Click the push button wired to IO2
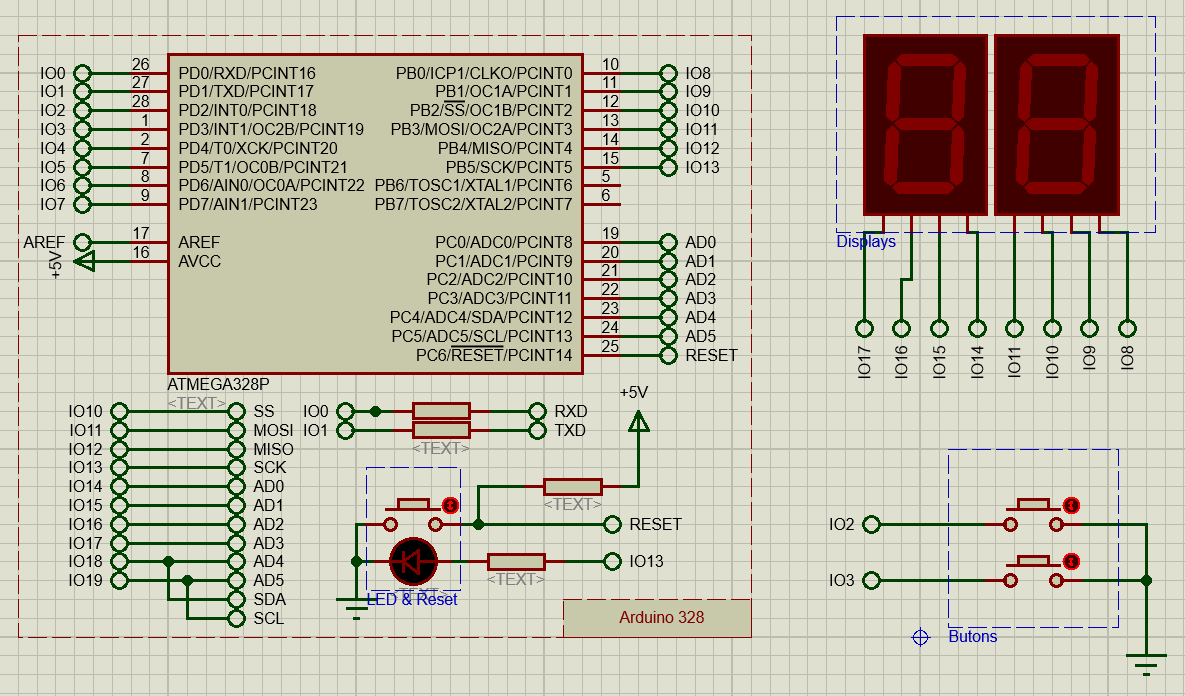 click(1033, 514)
